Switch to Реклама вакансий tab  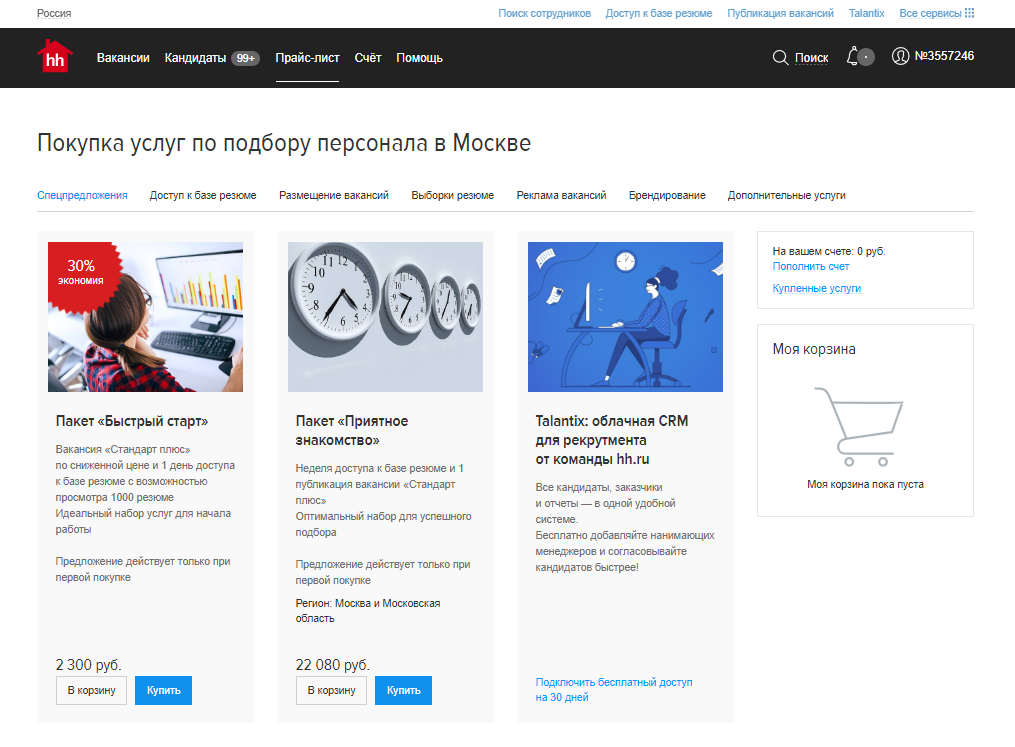pos(561,195)
